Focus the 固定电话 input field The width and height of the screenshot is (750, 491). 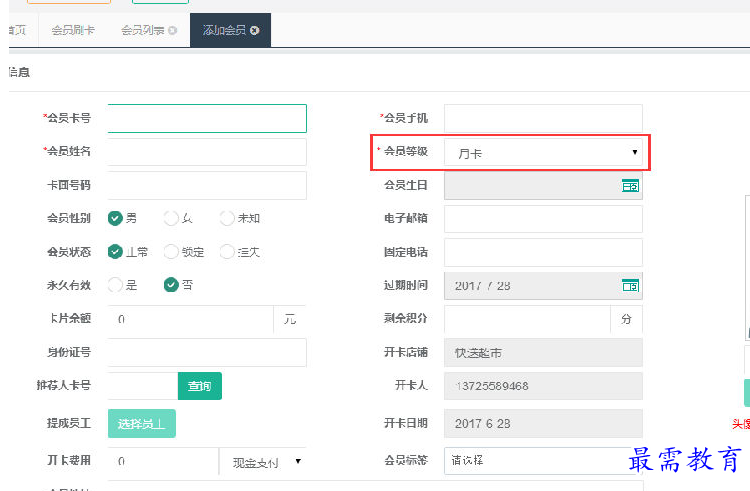pos(543,252)
